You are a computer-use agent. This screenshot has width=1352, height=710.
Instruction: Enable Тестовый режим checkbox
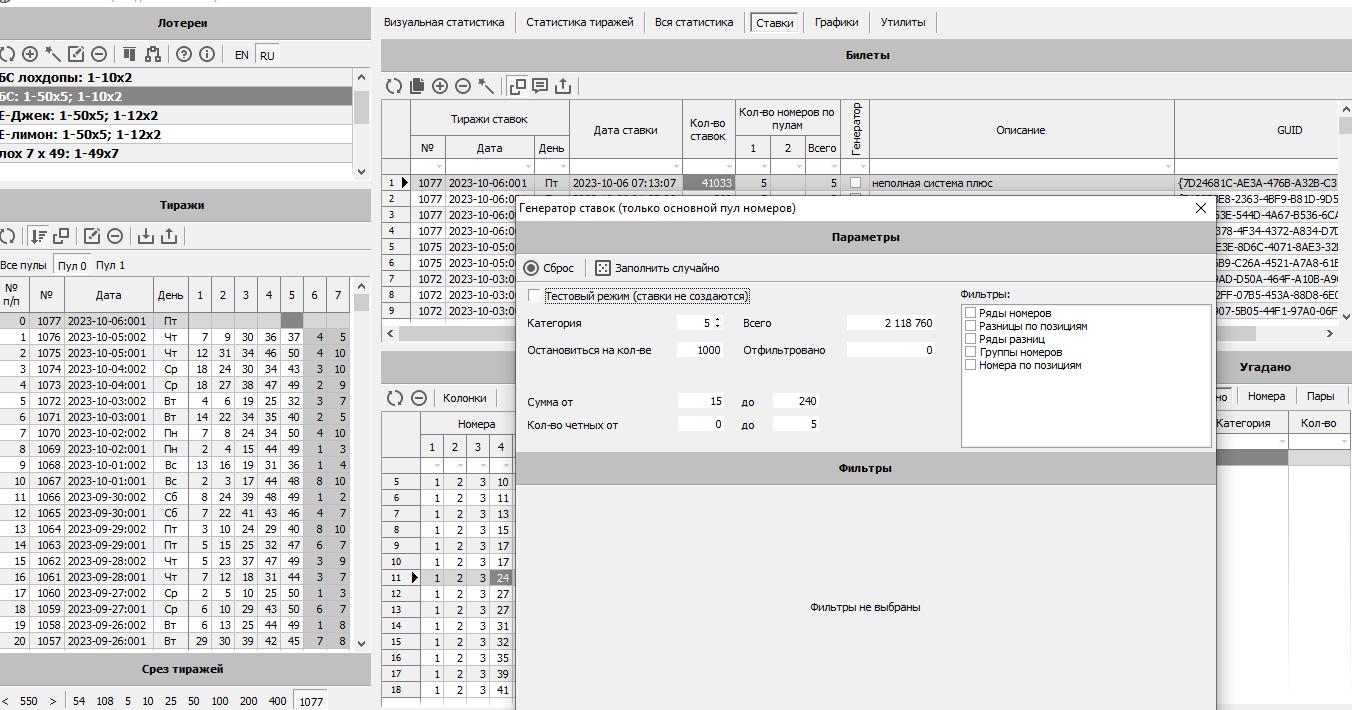tap(535, 296)
